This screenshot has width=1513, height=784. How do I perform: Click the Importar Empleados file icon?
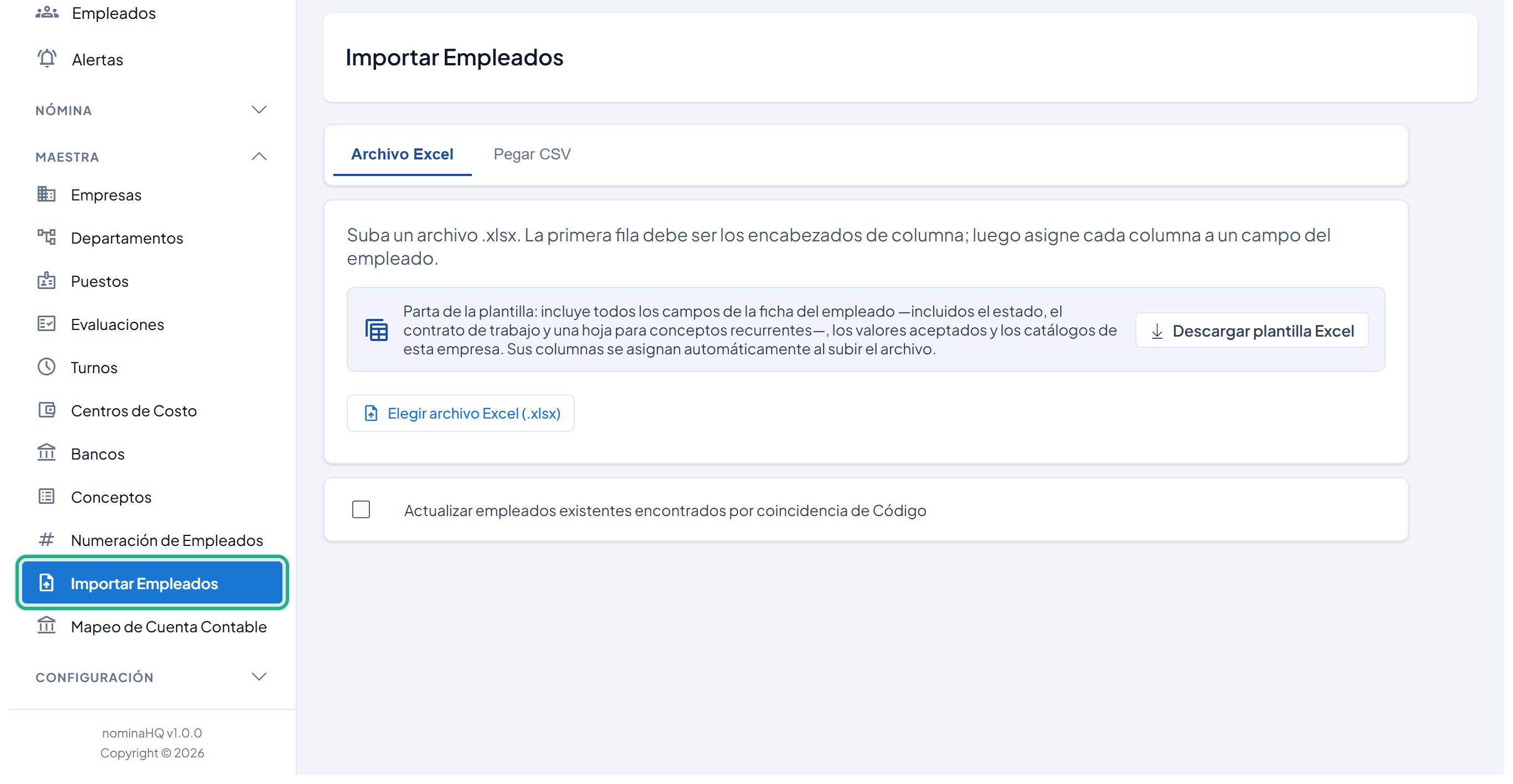point(47,586)
